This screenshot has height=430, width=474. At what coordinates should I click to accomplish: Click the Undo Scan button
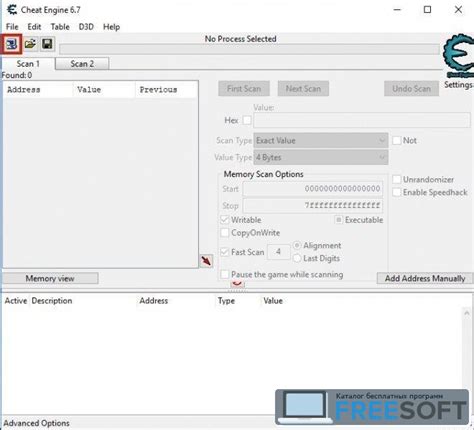coord(411,88)
